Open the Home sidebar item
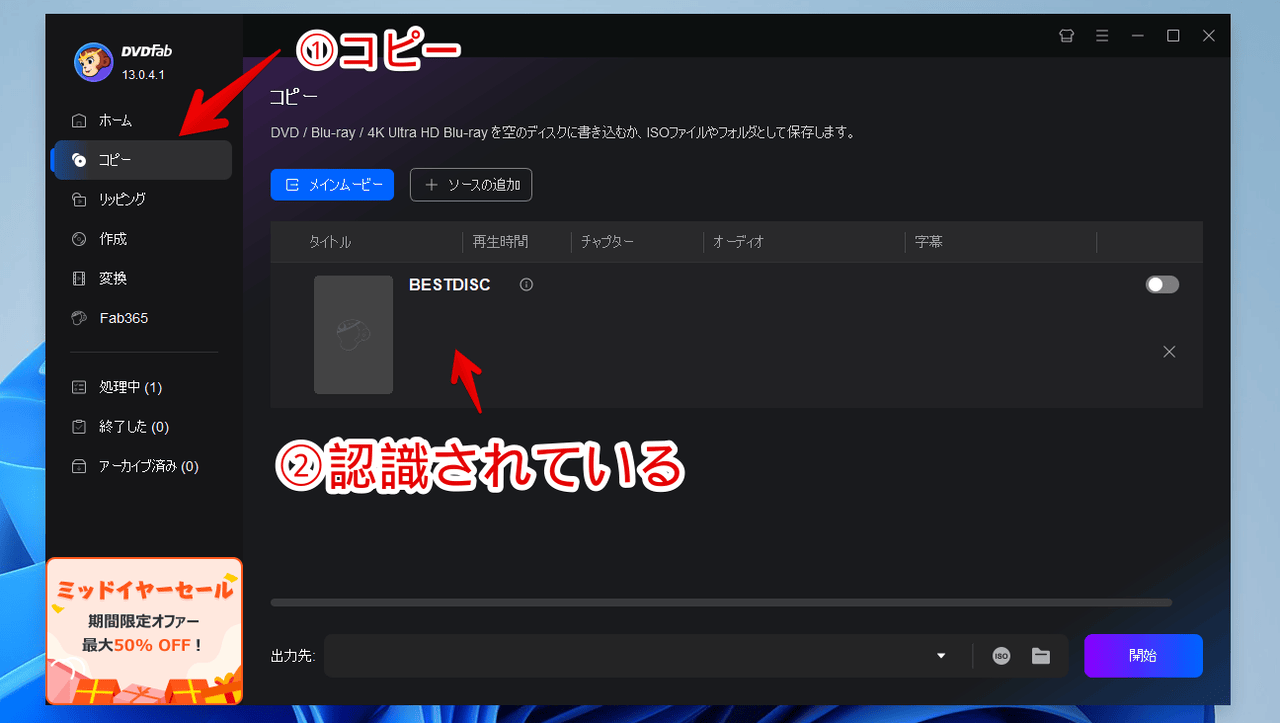Screen dimensions: 1280x723 pyautogui.click(x=141, y=120)
